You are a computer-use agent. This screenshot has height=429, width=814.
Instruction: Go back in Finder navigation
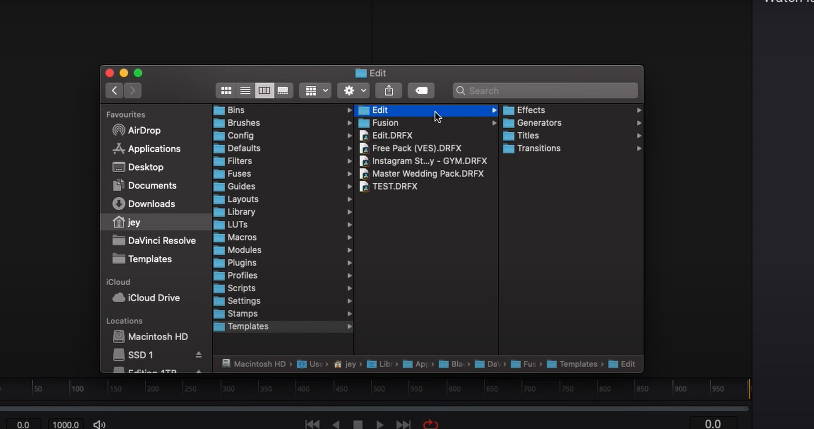click(114, 90)
